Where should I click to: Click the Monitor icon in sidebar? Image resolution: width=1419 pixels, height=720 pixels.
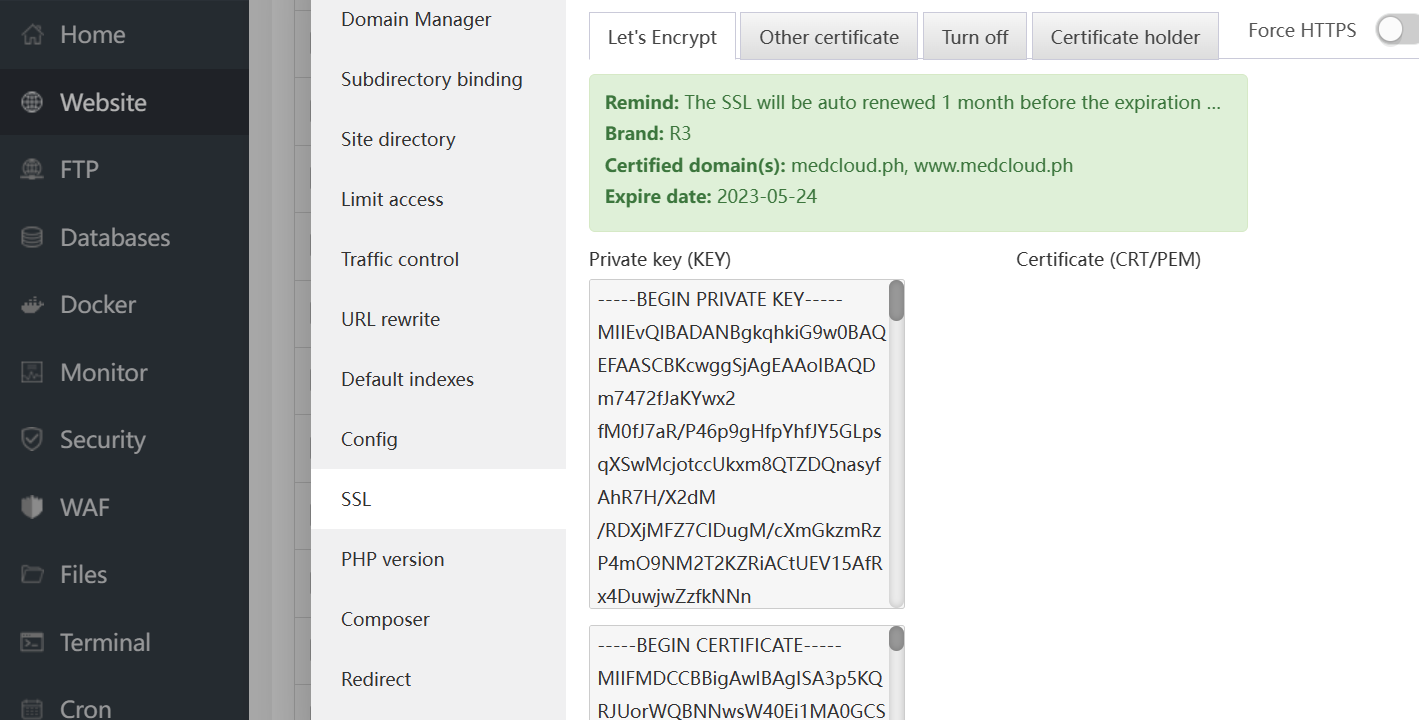tap(33, 373)
